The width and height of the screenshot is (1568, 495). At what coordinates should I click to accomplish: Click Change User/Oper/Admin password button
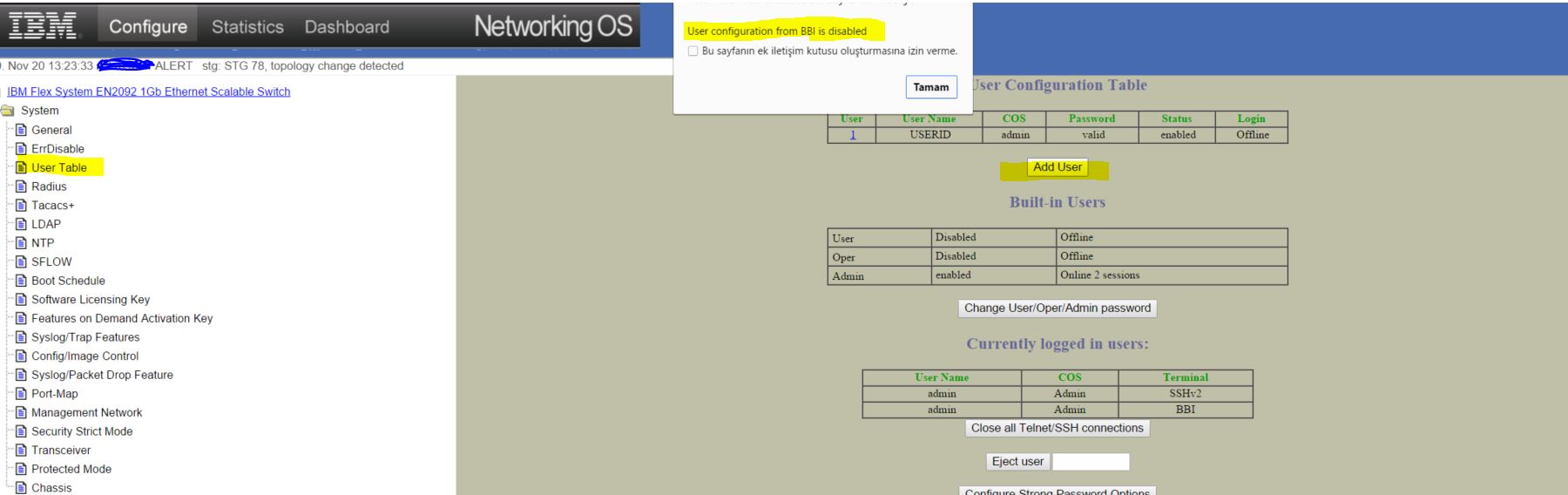click(1058, 309)
